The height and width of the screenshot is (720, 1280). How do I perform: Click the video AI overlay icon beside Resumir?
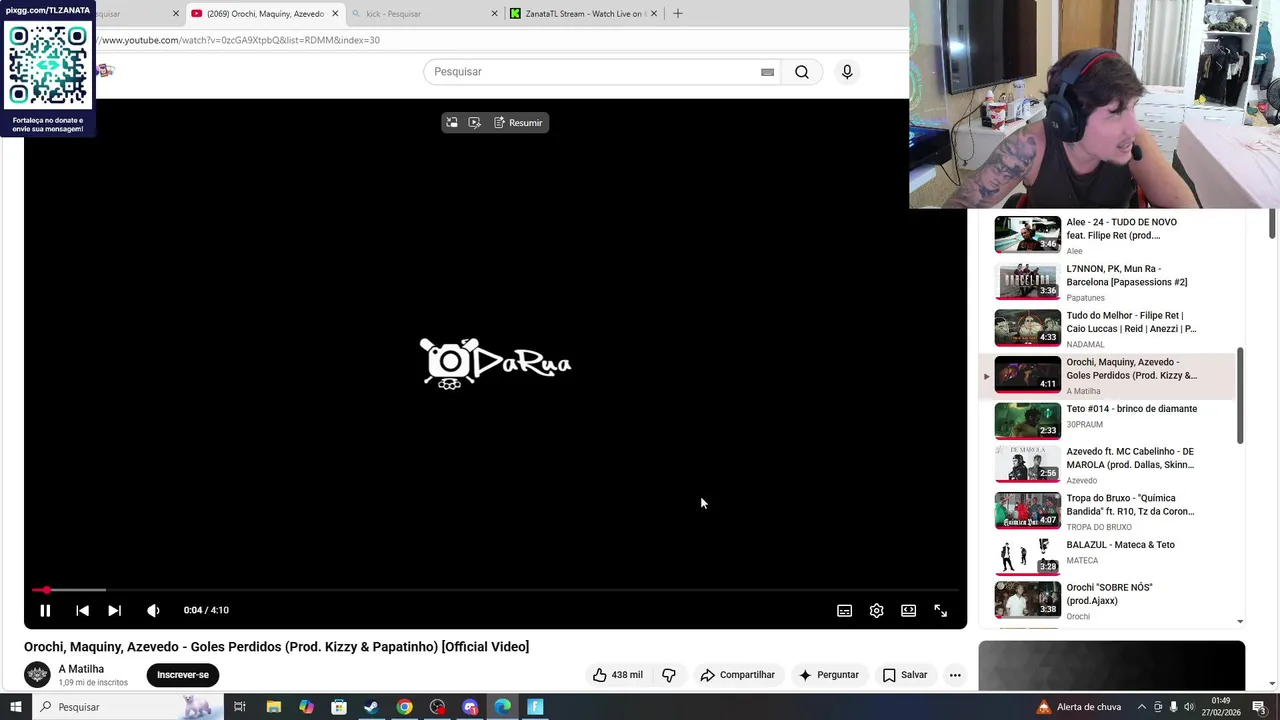474,123
